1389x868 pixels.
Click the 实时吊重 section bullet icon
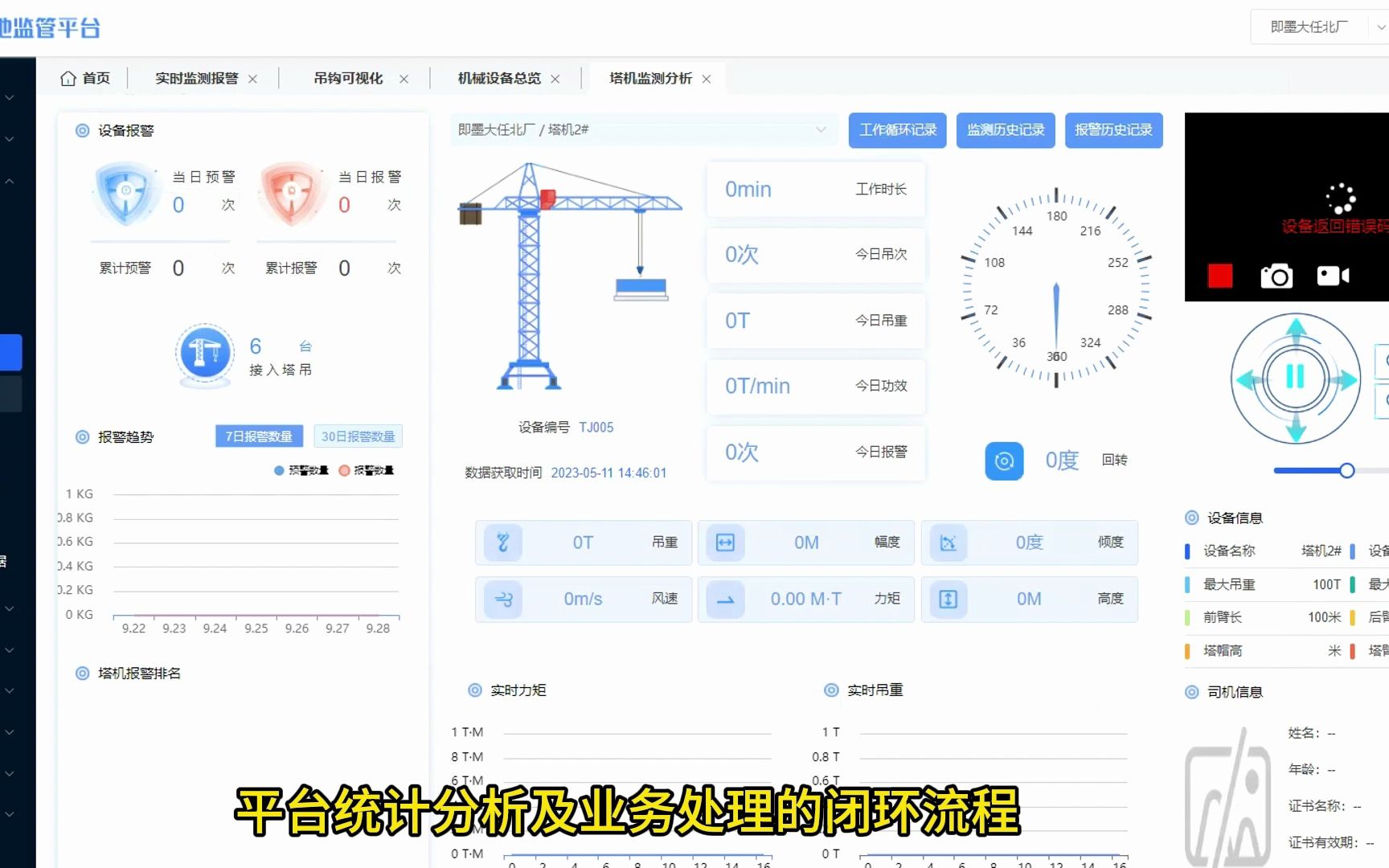(831, 690)
